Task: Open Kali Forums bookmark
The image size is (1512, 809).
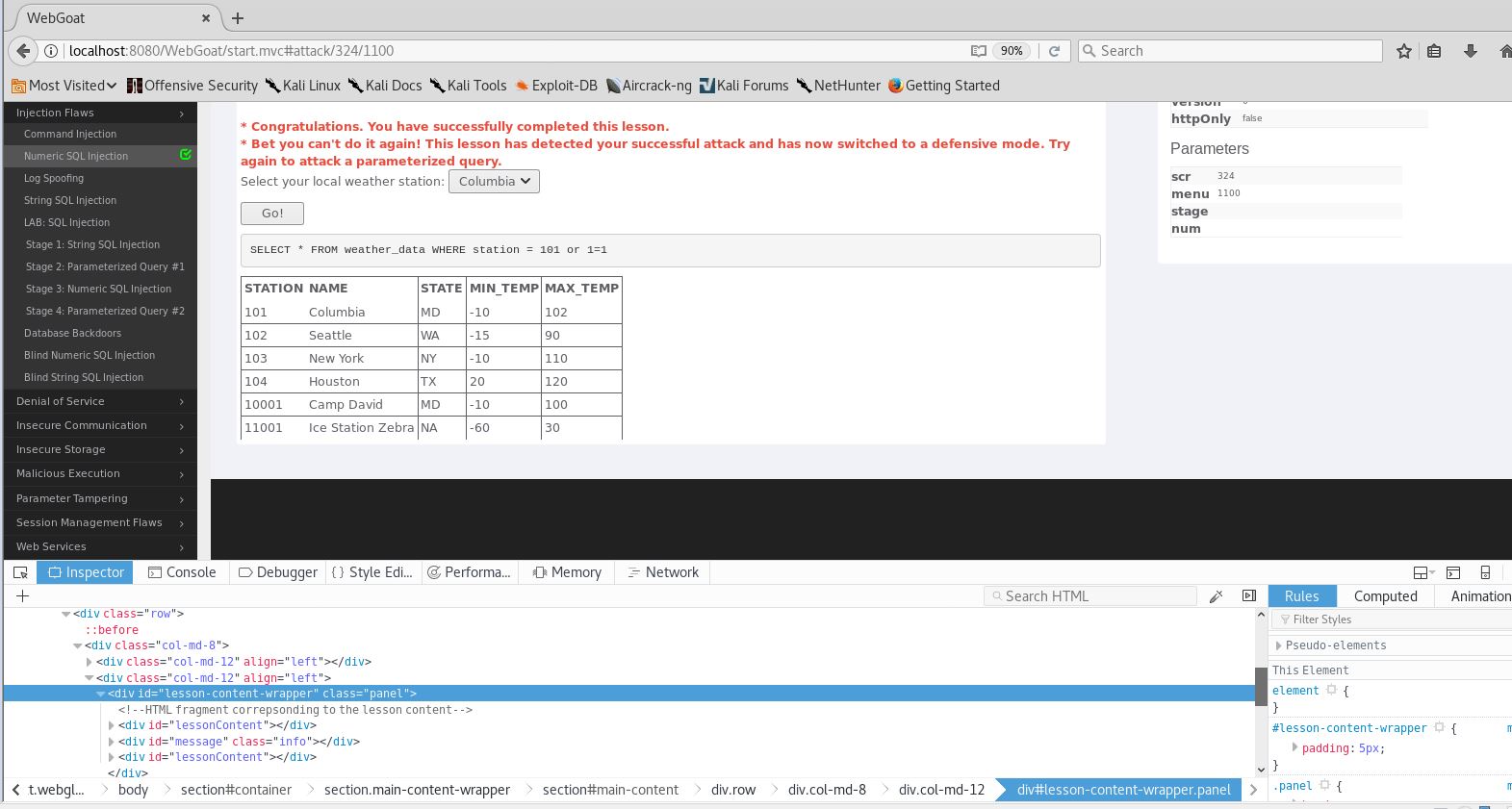Action: (744, 86)
